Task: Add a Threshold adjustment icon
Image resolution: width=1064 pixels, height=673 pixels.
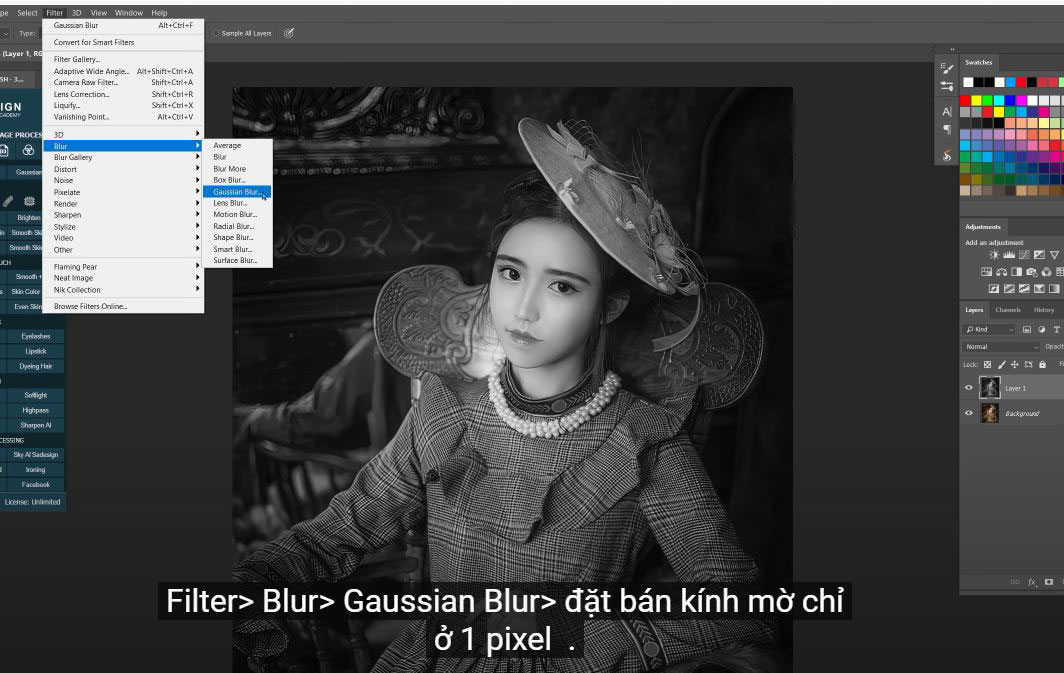Action: (x=1024, y=288)
